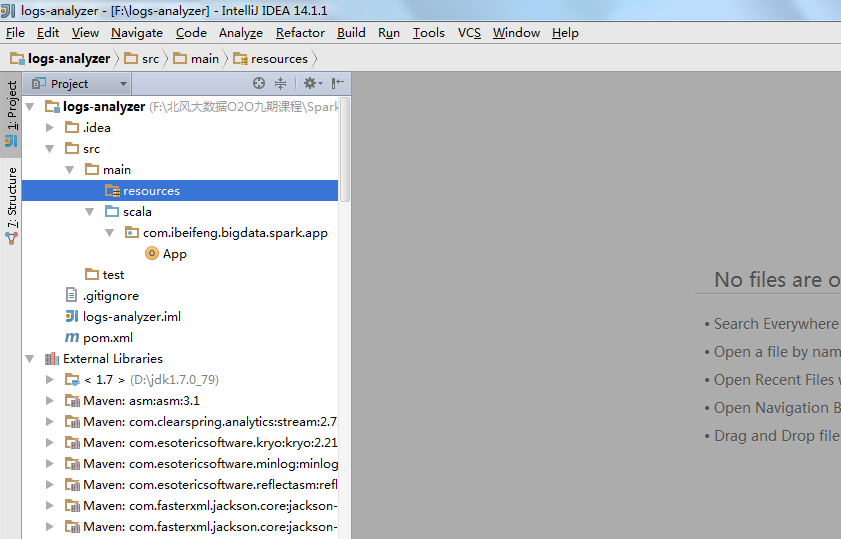Image resolution: width=841 pixels, height=539 pixels.
Task: Click the resources folder icon in the tree
Action: click(112, 190)
